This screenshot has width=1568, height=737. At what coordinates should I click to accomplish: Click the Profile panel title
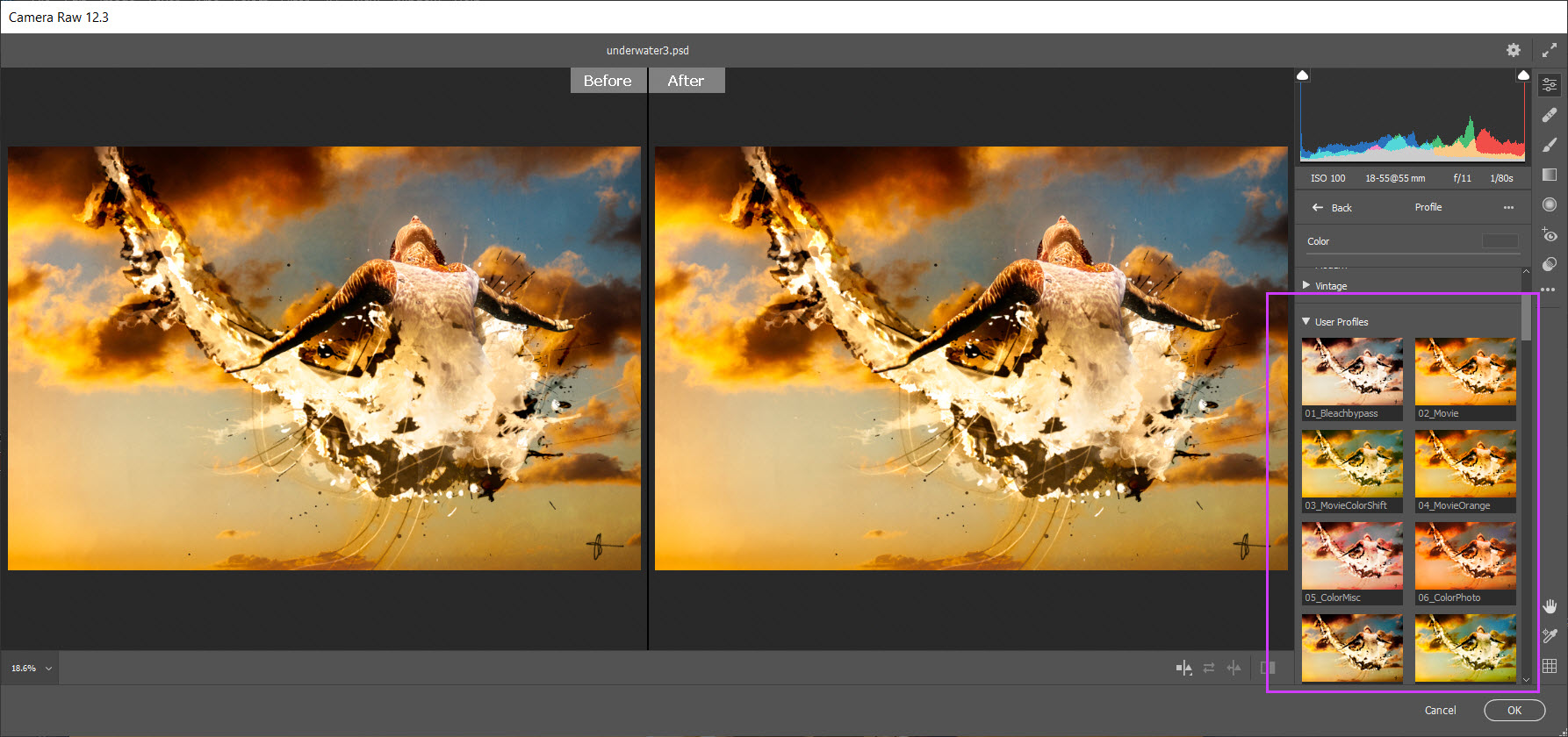coord(1428,207)
